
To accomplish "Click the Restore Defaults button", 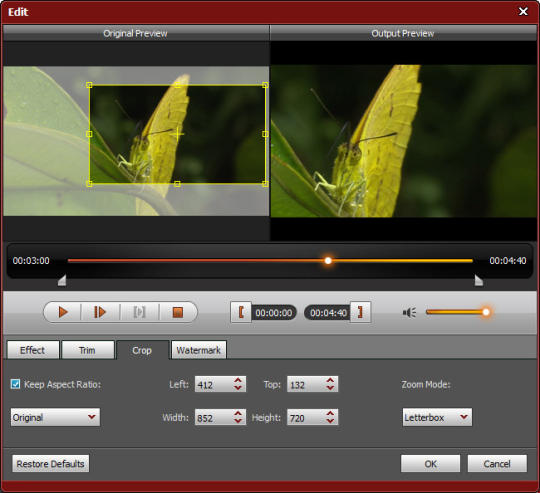I will point(51,464).
